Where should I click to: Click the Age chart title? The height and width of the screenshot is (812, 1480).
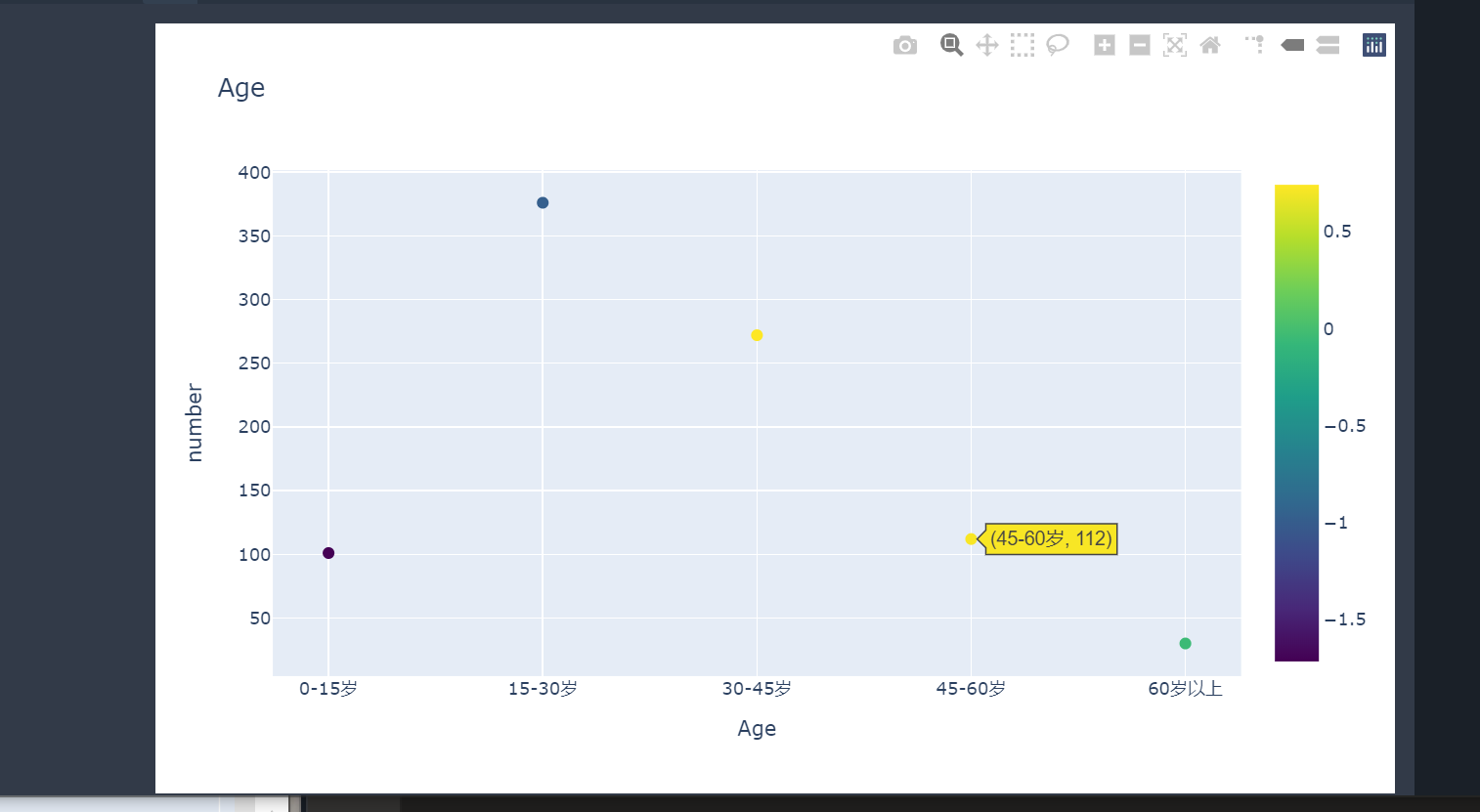(x=240, y=88)
